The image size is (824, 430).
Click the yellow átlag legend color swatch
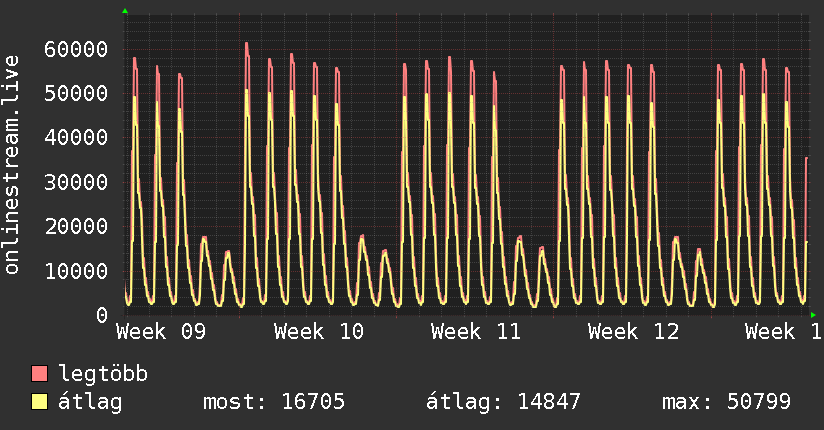[39, 401]
